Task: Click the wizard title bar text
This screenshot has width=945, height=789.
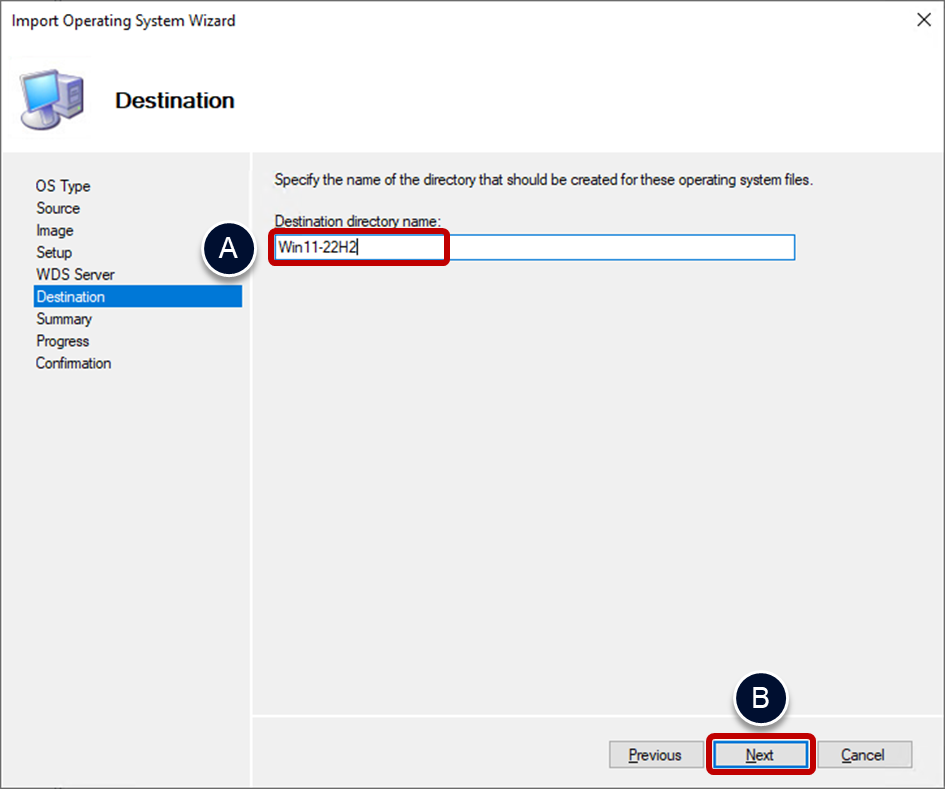Action: tap(124, 20)
